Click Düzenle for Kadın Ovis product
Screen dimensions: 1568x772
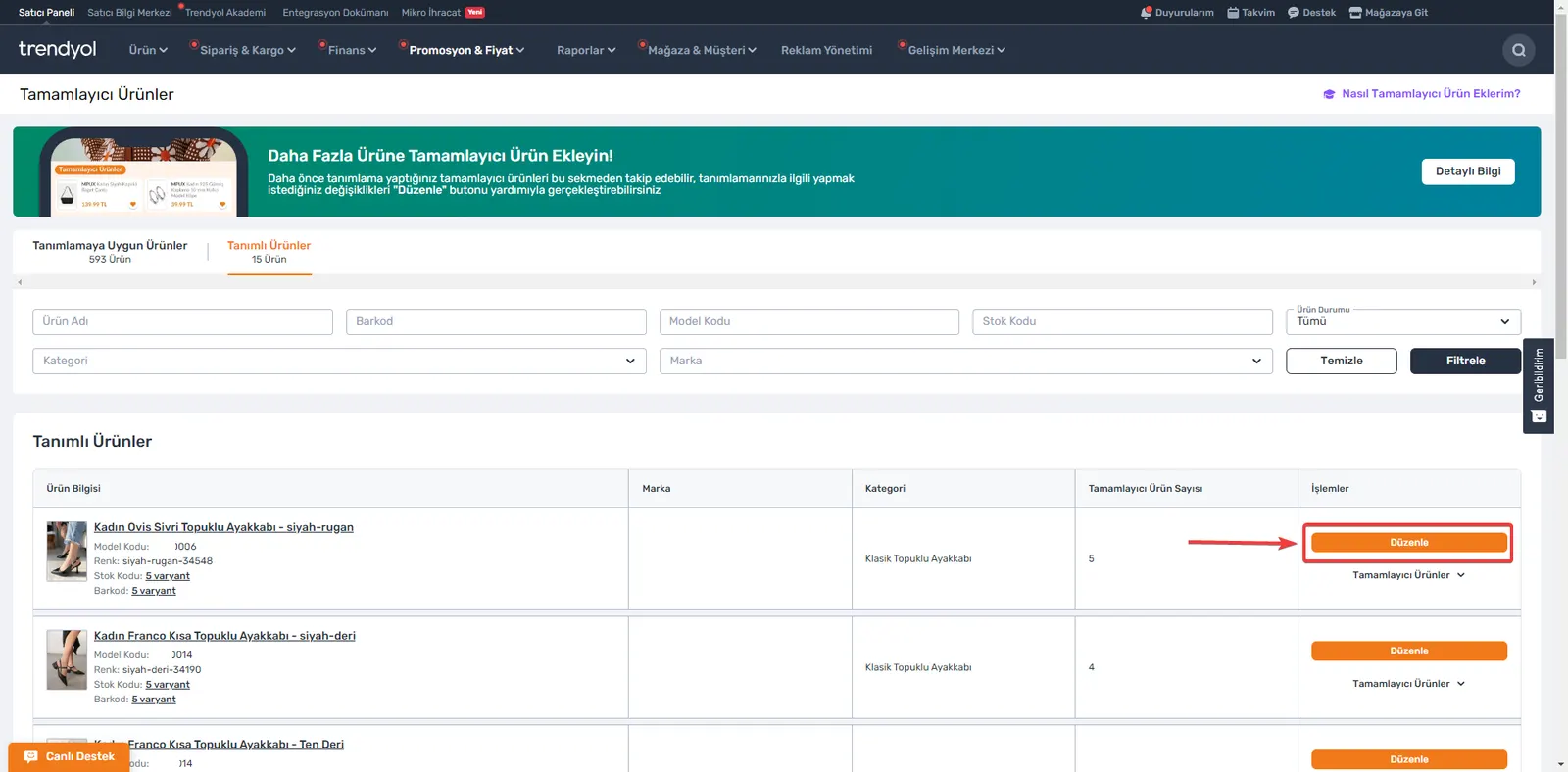(1409, 543)
